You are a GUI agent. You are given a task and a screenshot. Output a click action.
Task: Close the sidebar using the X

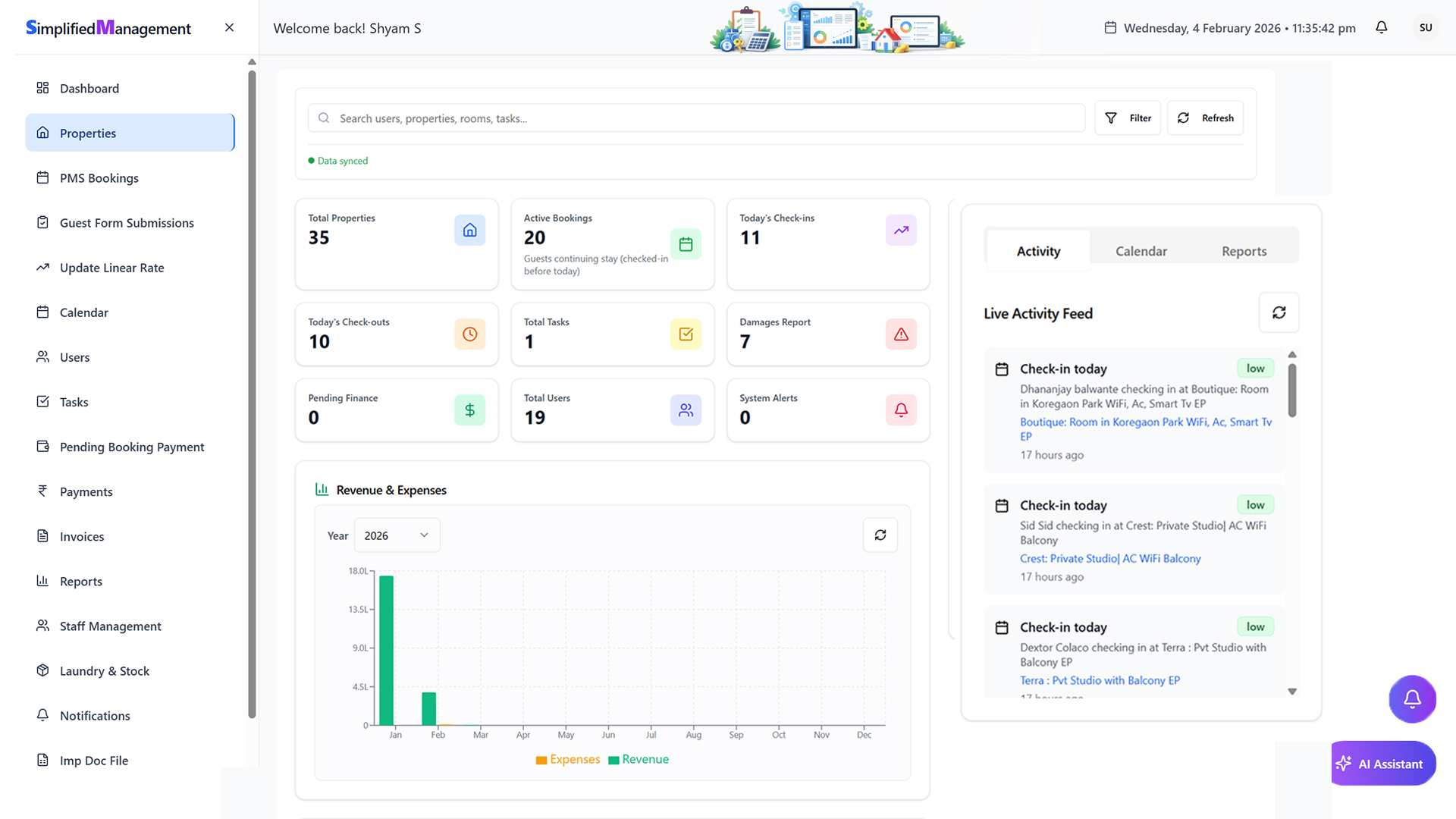pos(229,28)
